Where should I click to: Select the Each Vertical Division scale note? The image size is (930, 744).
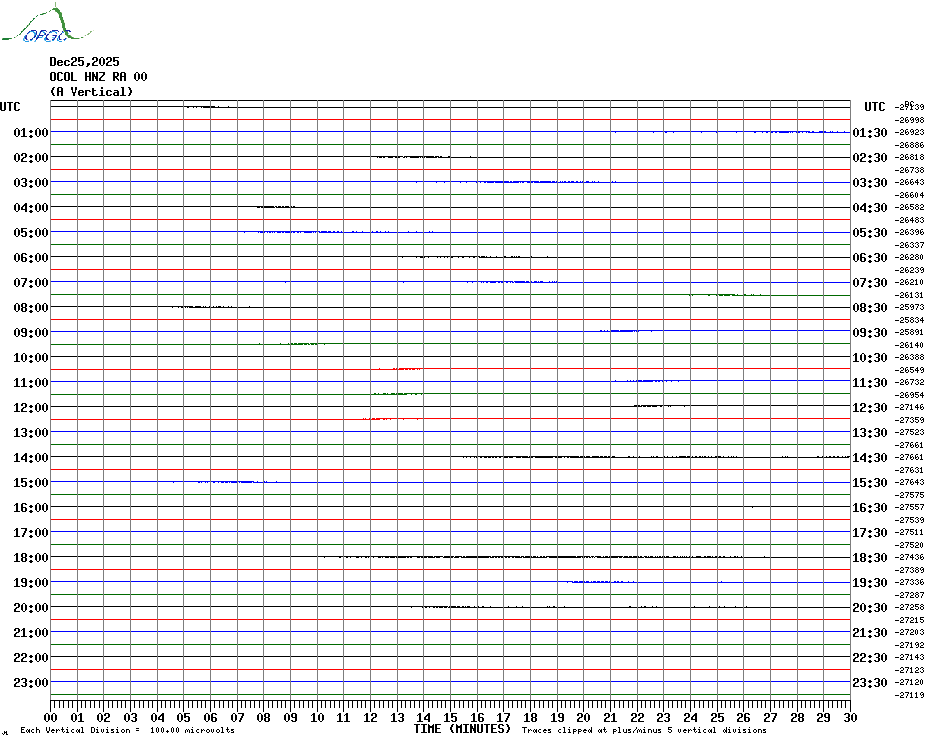(x=128, y=730)
